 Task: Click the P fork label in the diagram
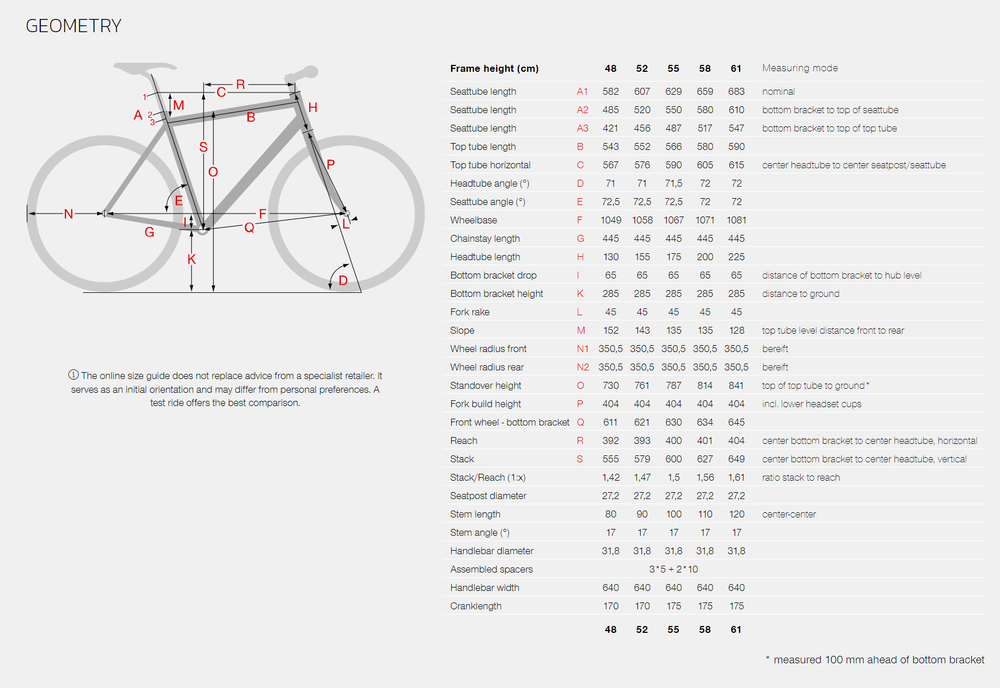[331, 163]
